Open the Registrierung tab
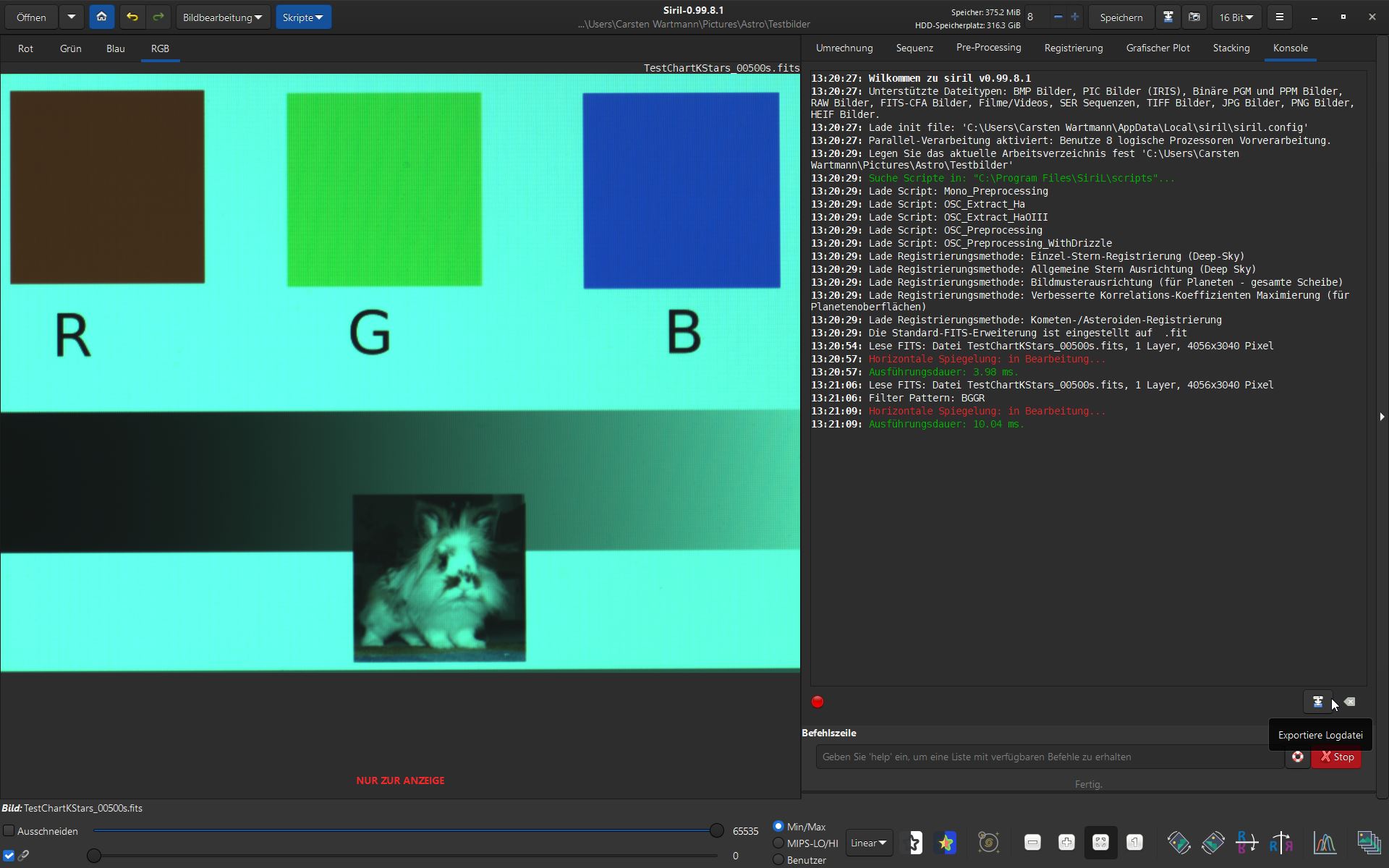Image resolution: width=1389 pixels, height=868 pixels. pos(1073,48)
